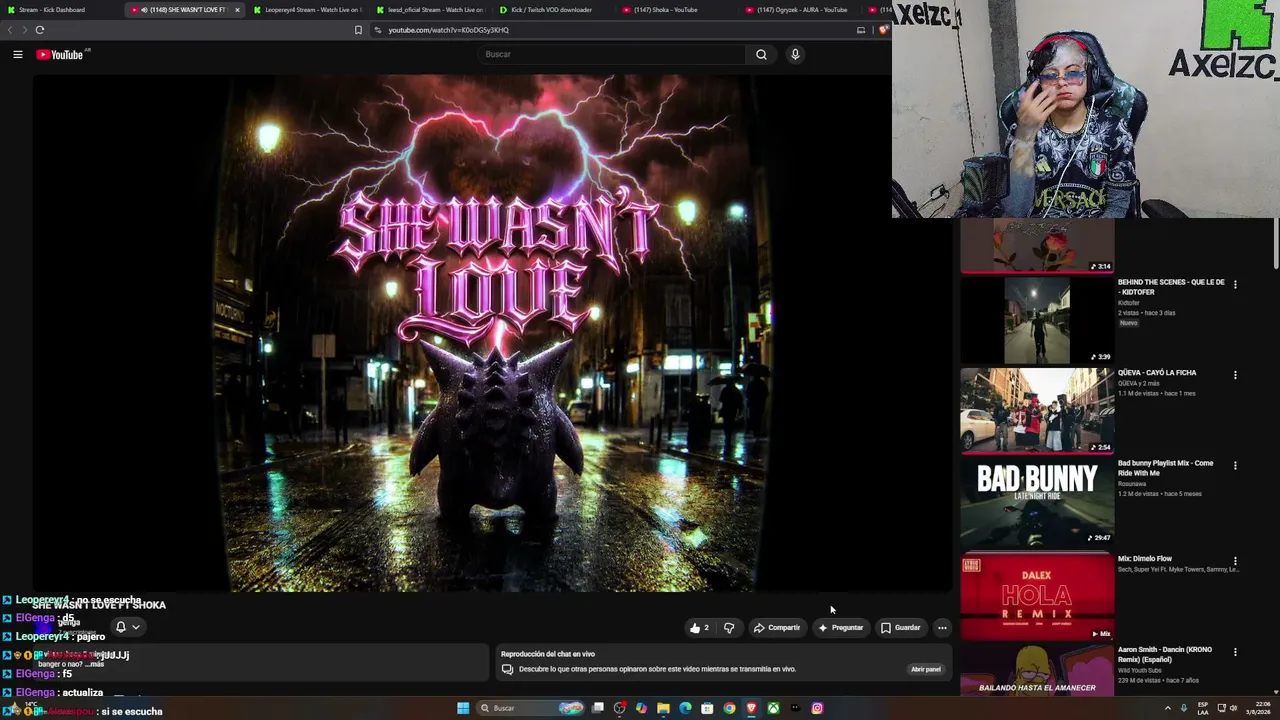Open Instagram from the taskbar

817,708
